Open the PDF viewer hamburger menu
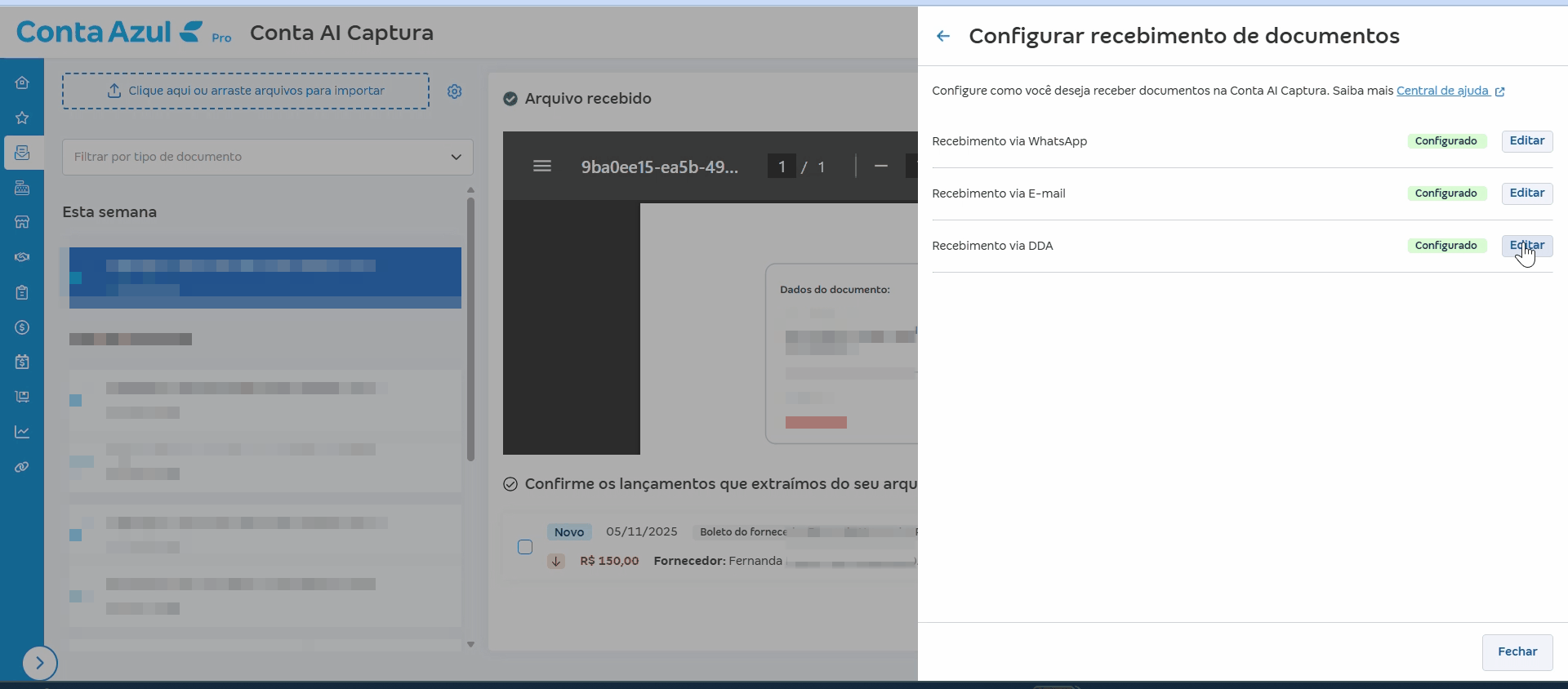The height and width of the screenshot is (689, 1568). point(542,167)
